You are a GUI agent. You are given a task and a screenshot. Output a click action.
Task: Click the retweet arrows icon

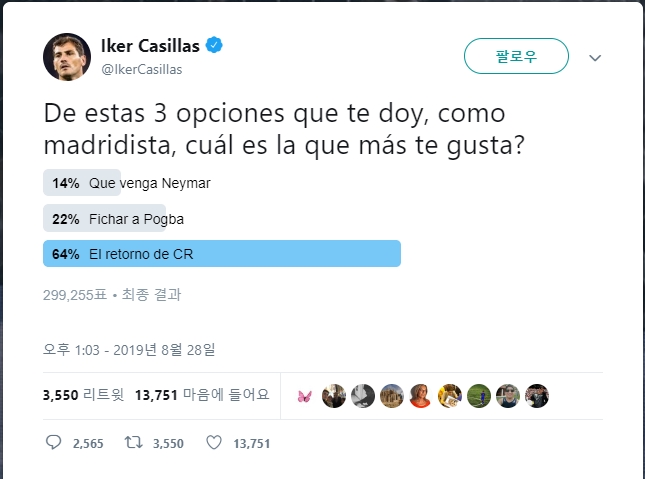(x=134, y=443)
